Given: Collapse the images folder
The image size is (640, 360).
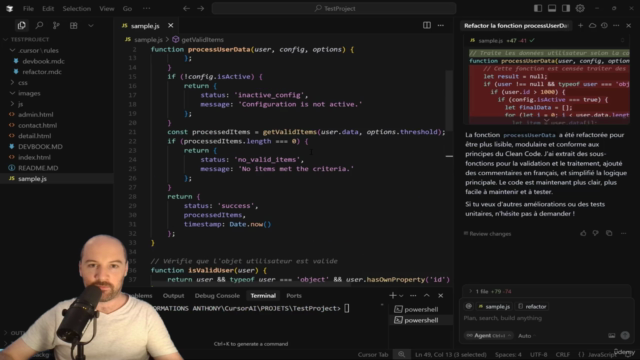Looking at the screenshot, I should 29,93.
